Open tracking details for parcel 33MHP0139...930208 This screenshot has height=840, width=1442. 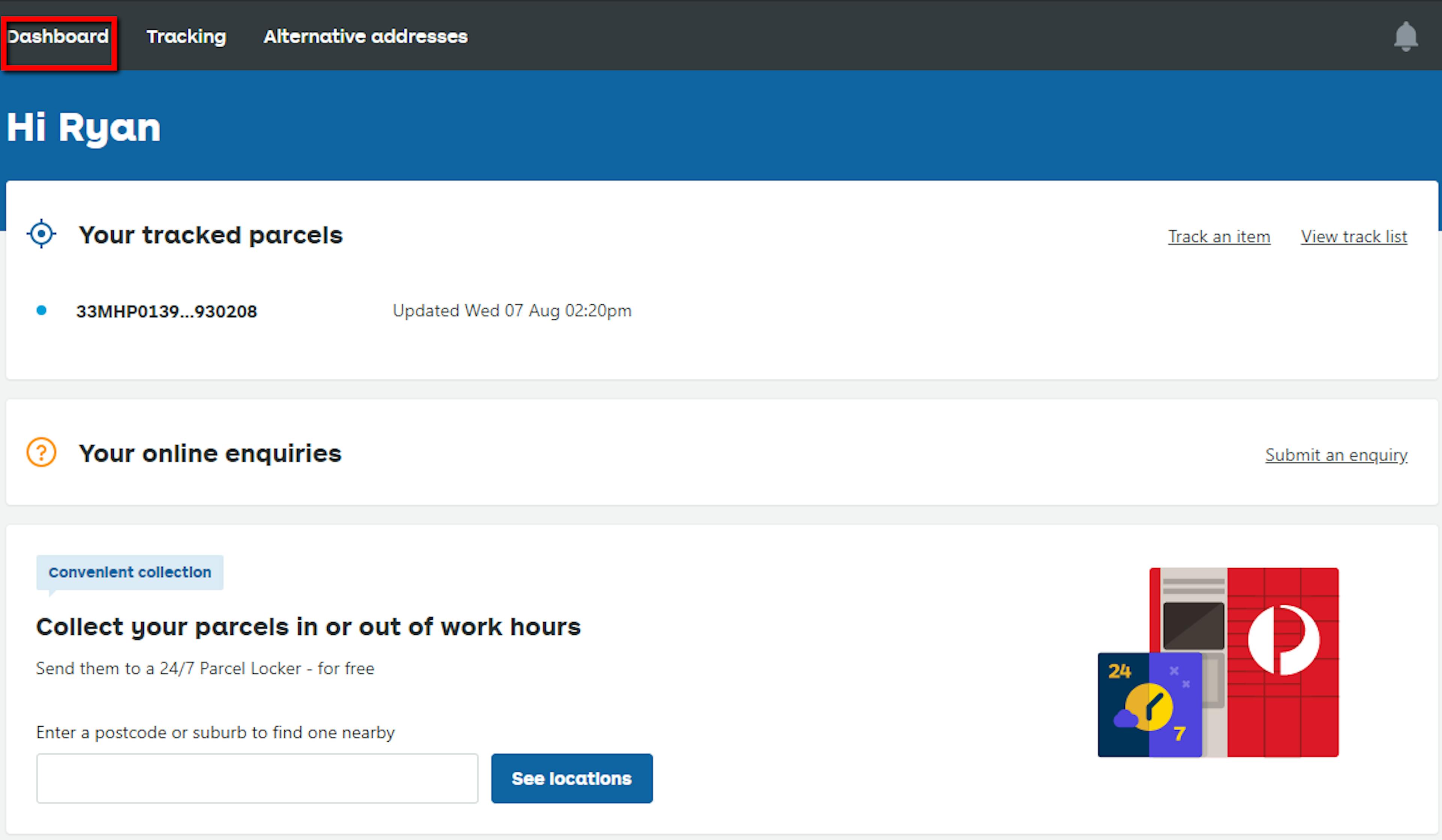[x=166, y=310]
